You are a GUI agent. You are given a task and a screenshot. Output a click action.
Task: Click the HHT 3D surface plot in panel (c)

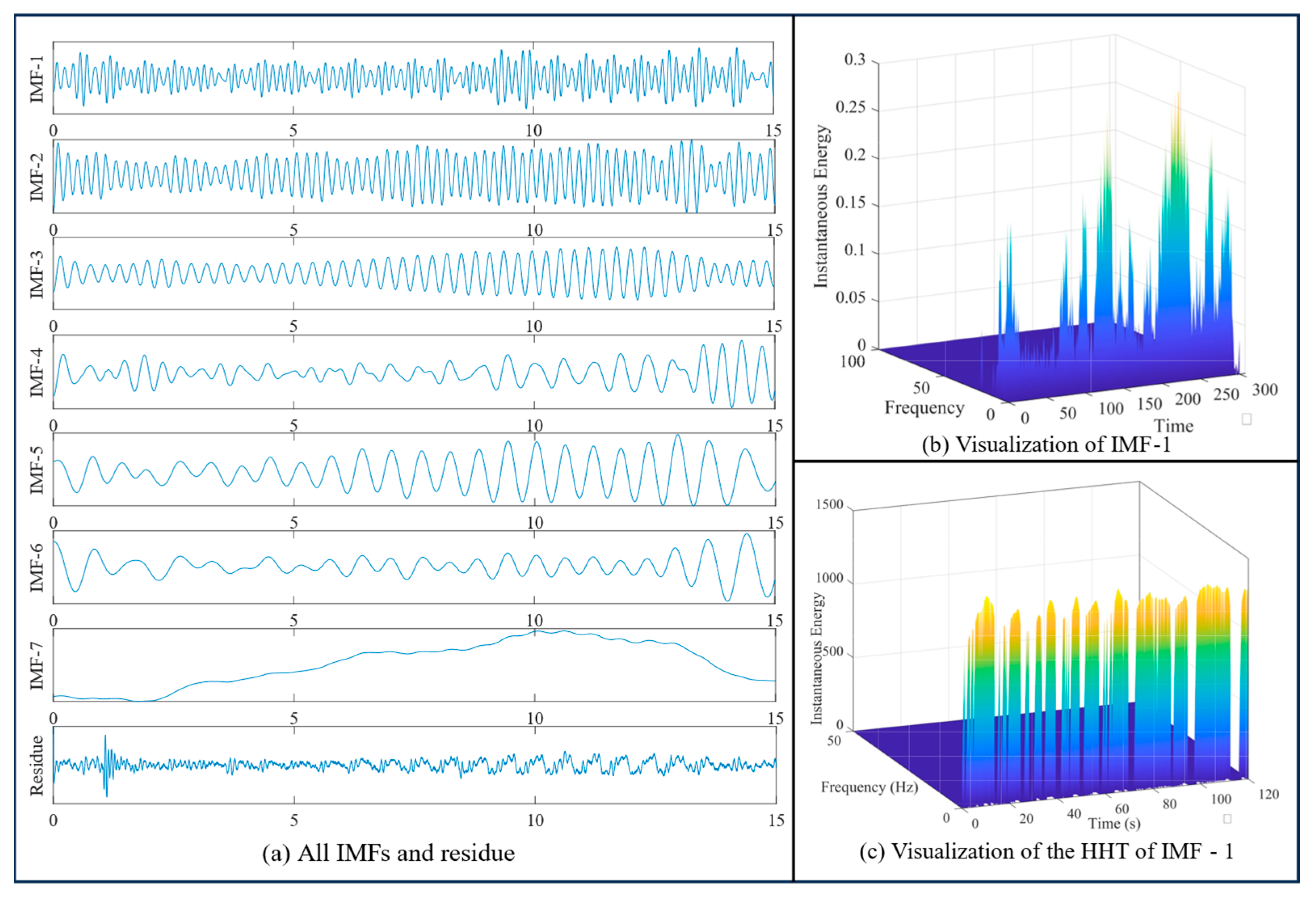point(1050,645)
